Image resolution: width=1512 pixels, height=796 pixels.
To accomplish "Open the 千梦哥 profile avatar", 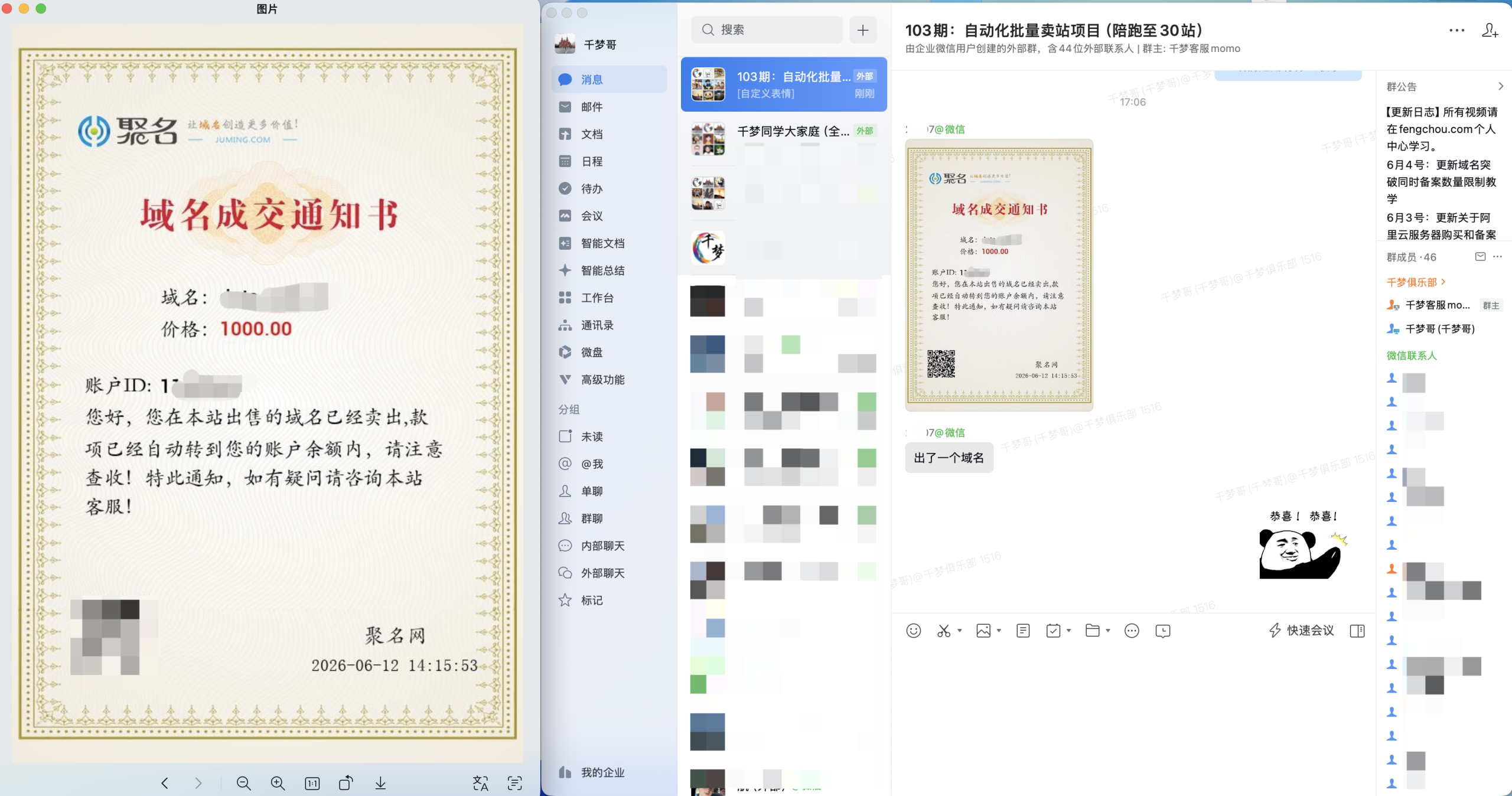I will [x=565, y=44].
